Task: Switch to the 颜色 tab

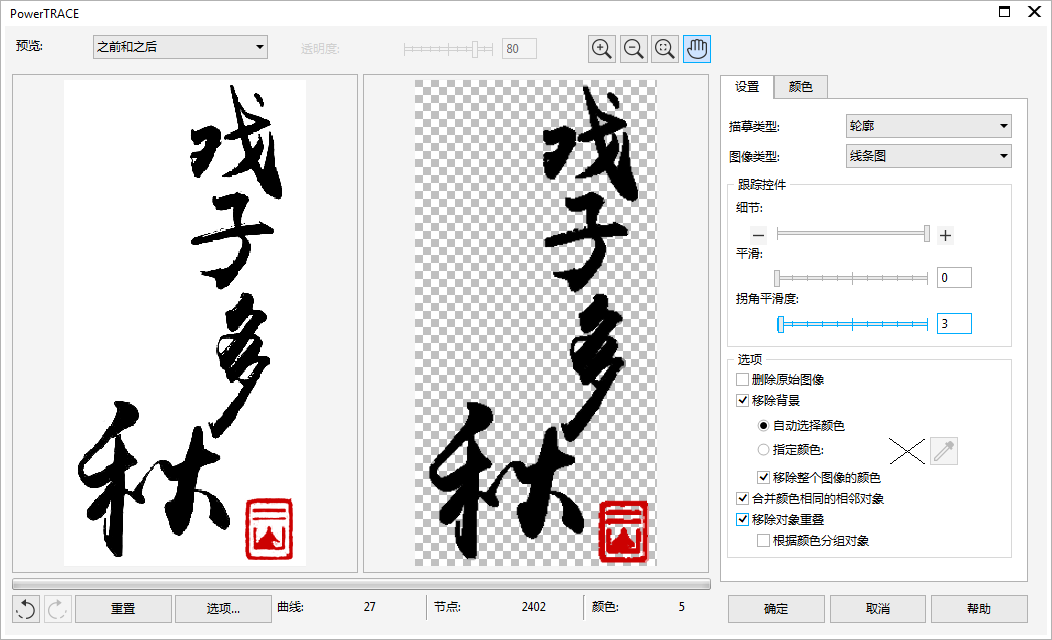Action: point(801,87)
